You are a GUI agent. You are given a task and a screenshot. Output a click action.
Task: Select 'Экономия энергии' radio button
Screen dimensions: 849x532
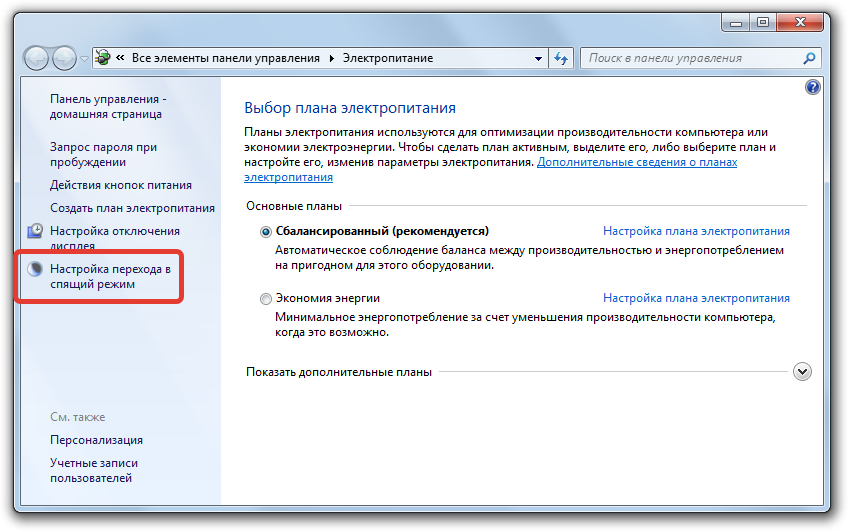pyautogui.click(x=265, y=299)
